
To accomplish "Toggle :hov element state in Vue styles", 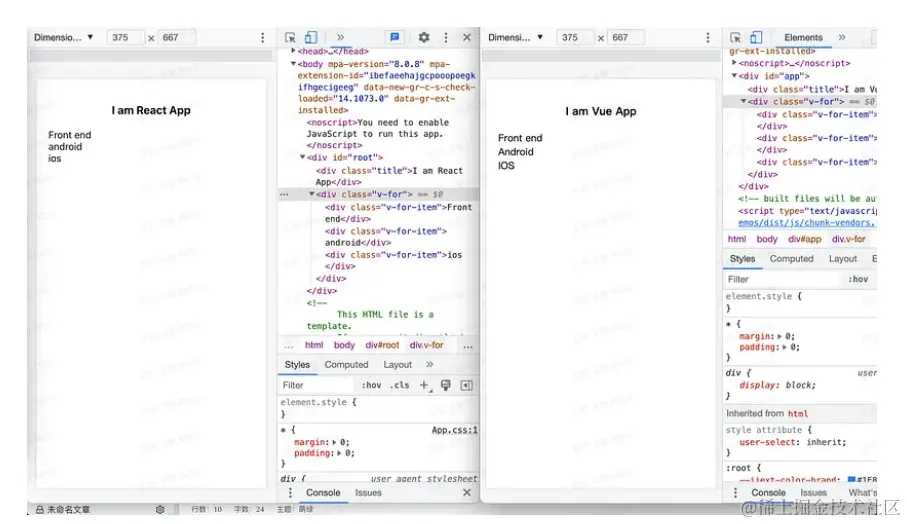I will click(858, 279).
